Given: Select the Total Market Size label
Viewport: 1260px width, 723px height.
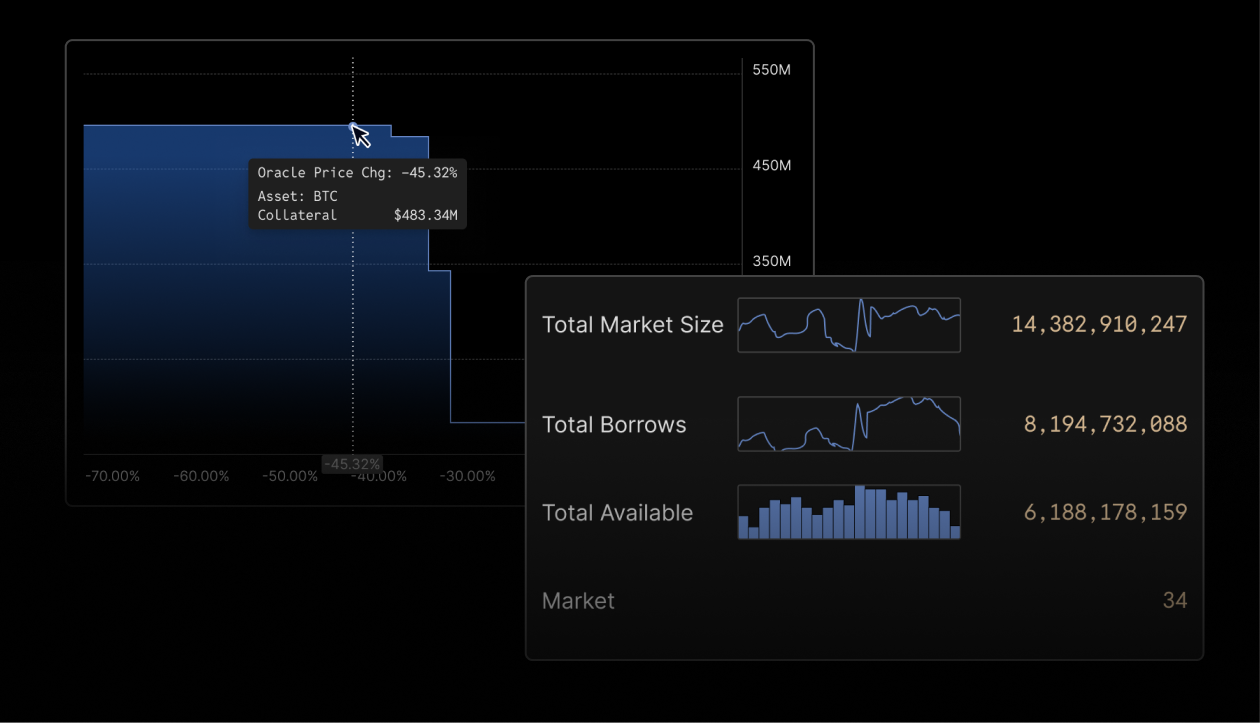Looking at the screenshot, I should point(632,325).
